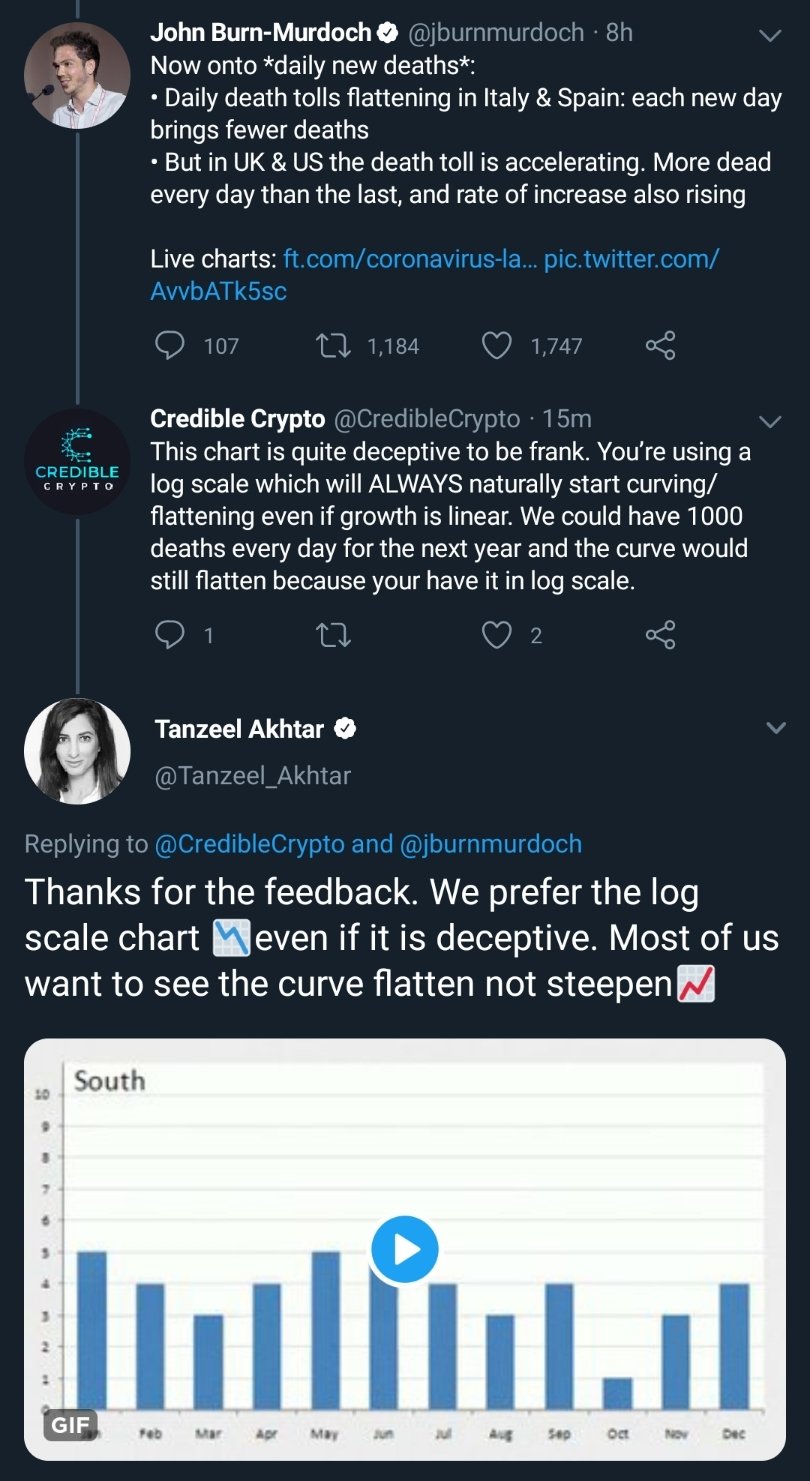View Credible Crypto's profile avatar
Screen dimensions: 810x1481
pyautogui.click(x=77, y=461)
